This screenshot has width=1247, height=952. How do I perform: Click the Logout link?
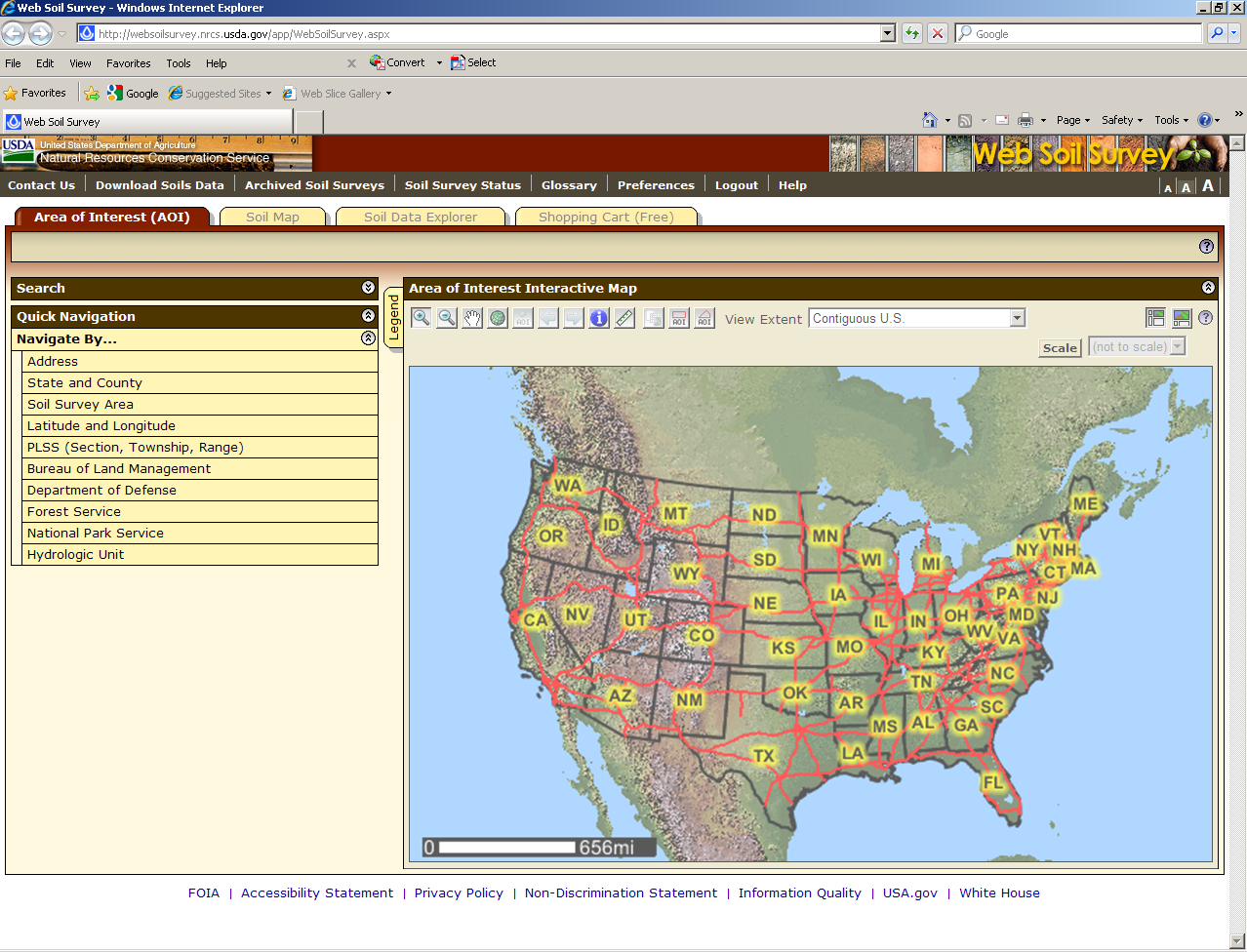[737, 184]
